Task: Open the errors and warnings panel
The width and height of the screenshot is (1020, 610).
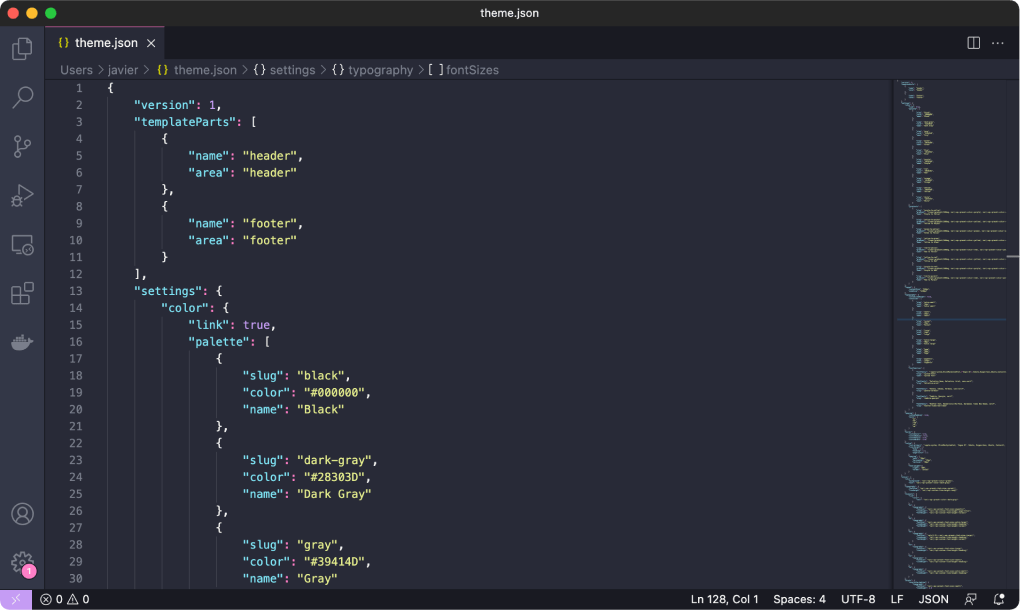Action: coord(65,600)
